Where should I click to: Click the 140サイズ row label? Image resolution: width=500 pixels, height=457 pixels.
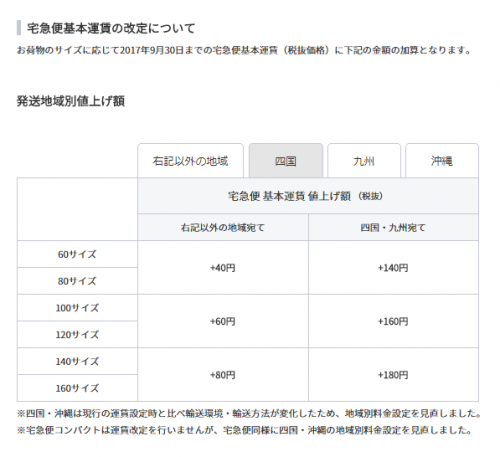(x=77, y=361)
